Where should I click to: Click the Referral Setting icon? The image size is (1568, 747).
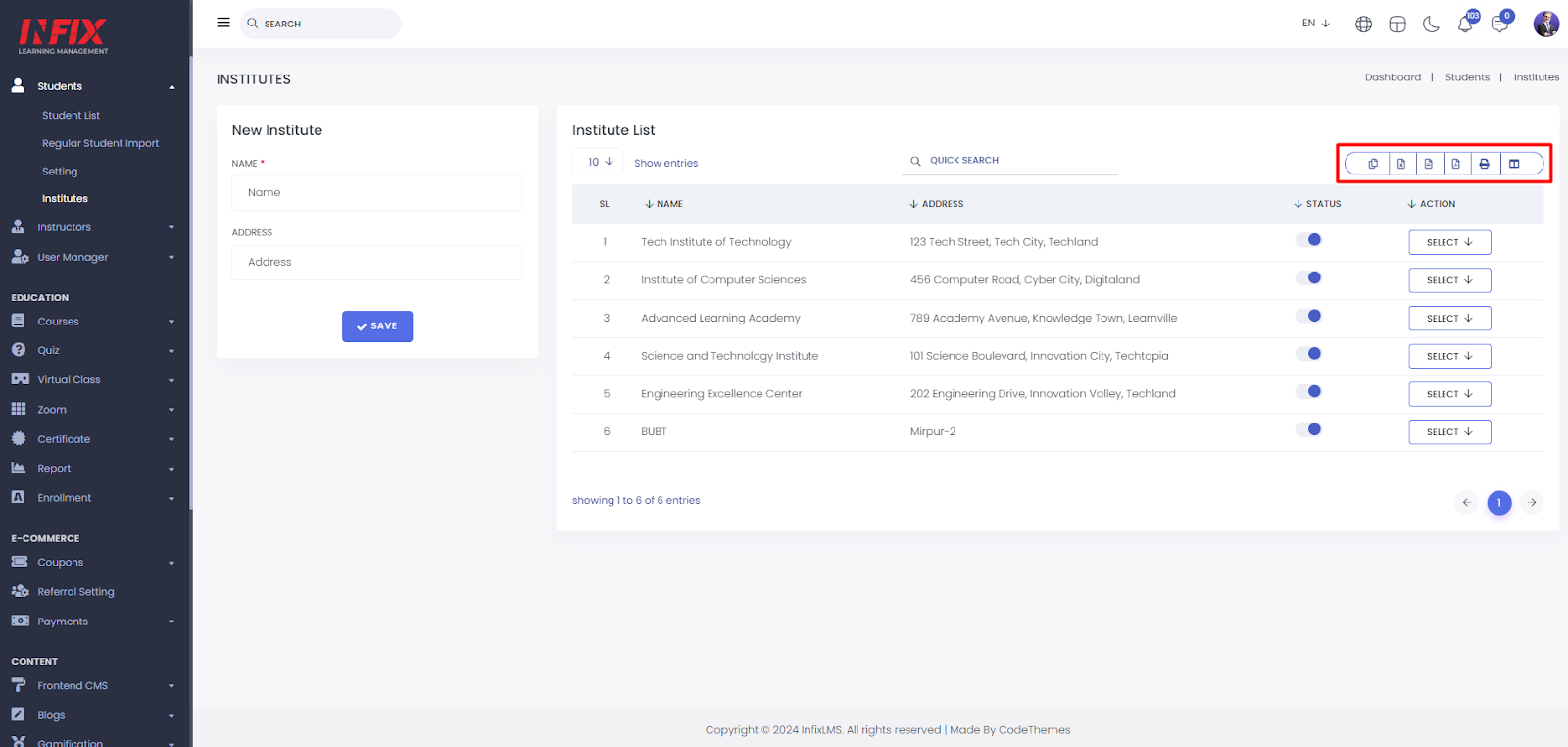(x=20, y=591)
